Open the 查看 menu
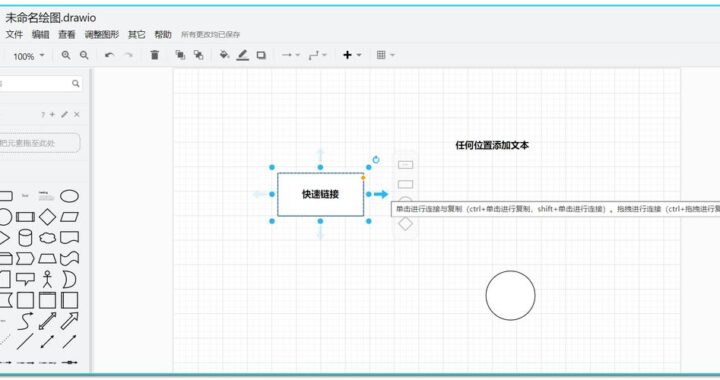Screen dimensions: 720x380 coord(67,34)
